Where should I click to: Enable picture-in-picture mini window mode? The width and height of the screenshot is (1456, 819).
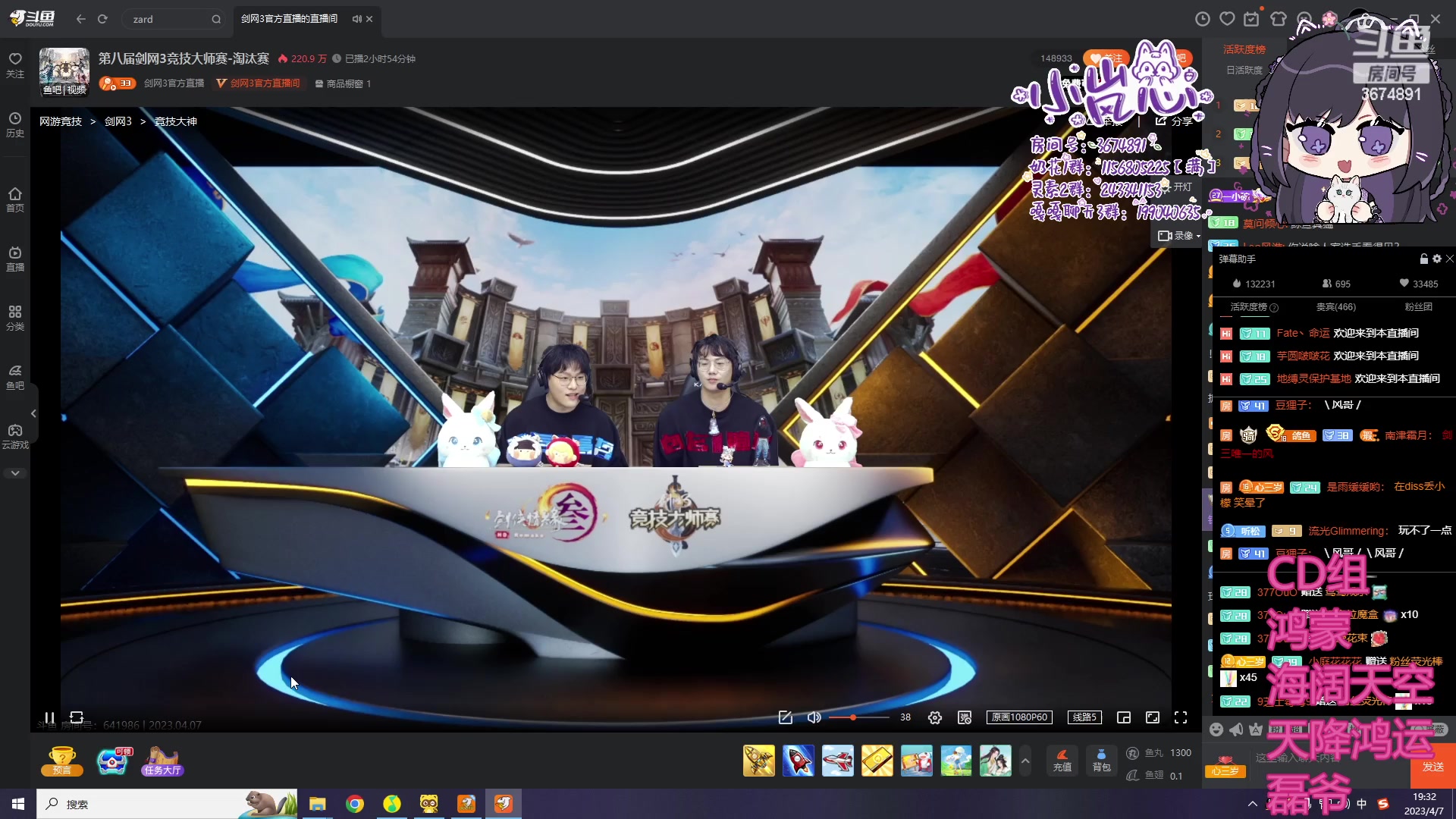pyautogui.click(x=1124, y=717)
